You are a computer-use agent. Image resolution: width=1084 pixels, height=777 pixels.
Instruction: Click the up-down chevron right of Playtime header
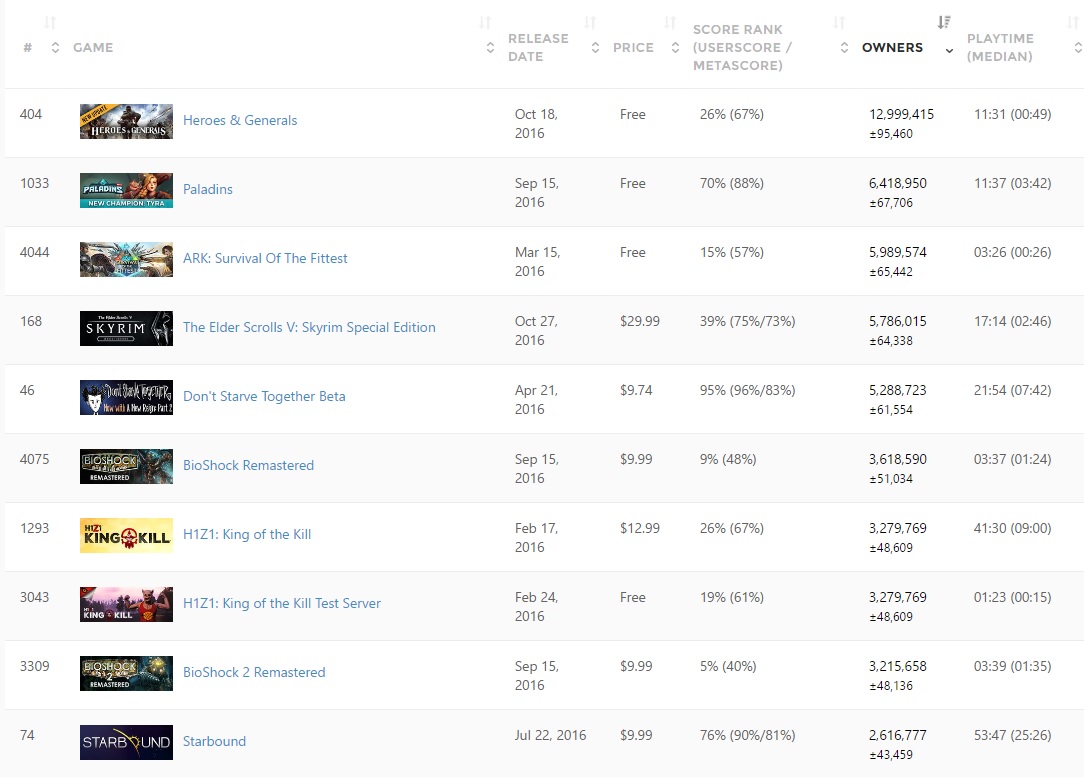click(1077, 48)
